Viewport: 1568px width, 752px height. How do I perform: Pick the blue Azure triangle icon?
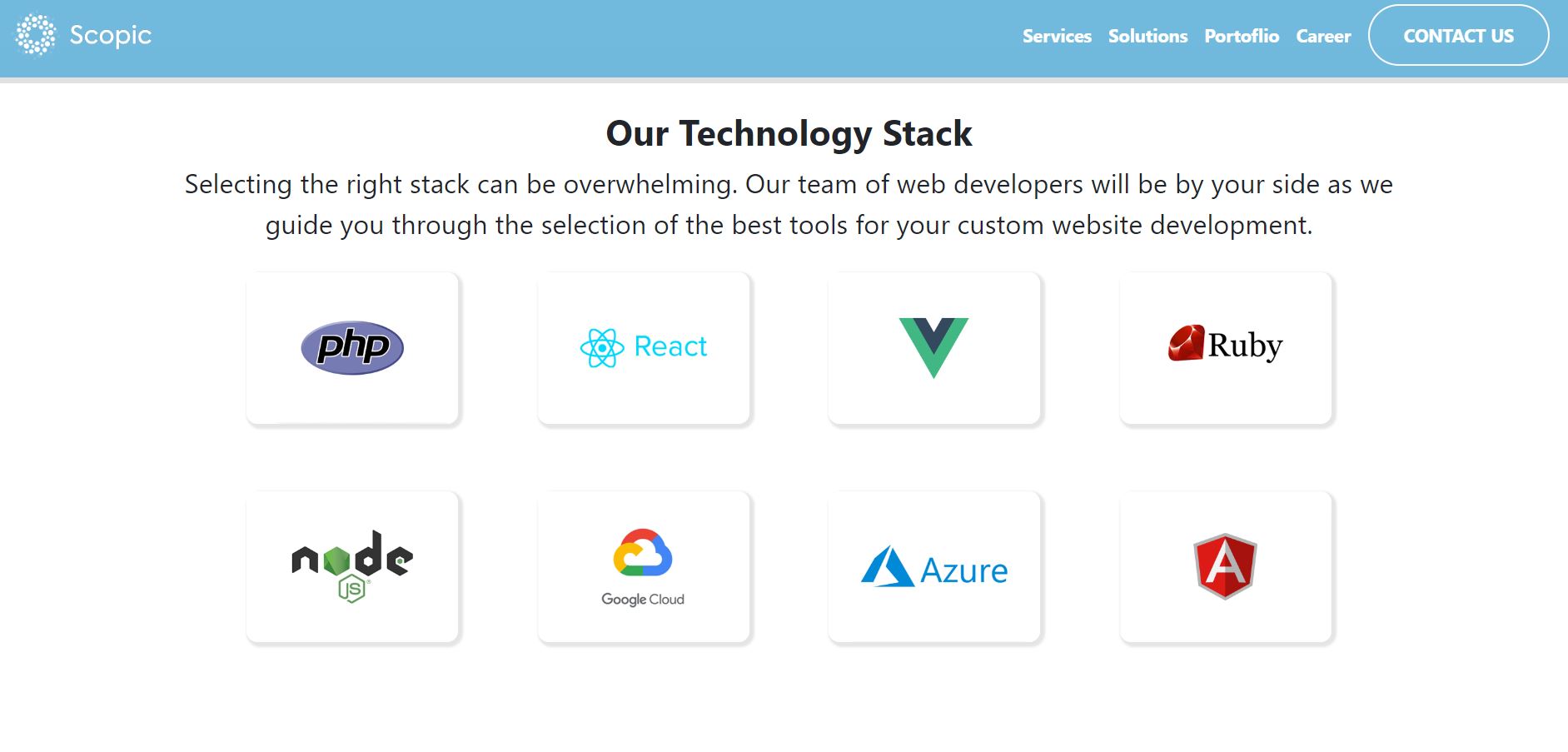887,567
